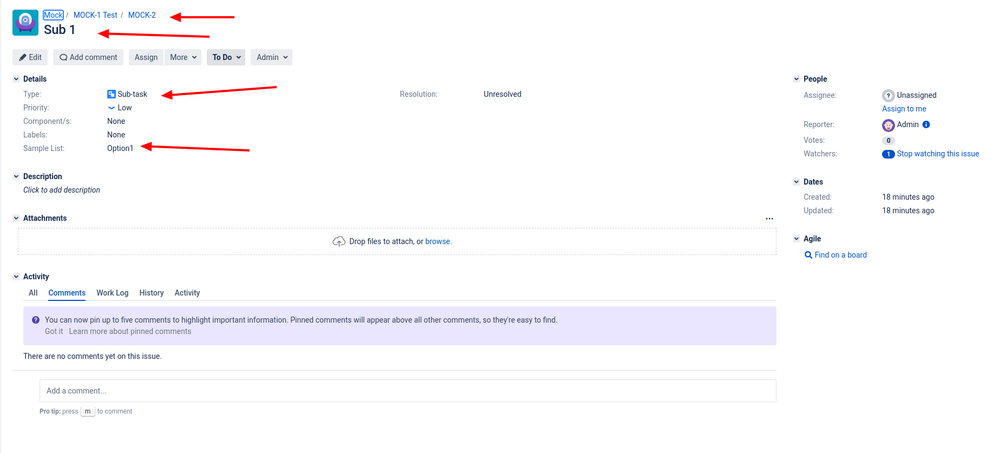The height and width of the screenshot is (453, 999).
Task: Click to add description placeholder
Action: pyautogui.click(x=62, y=190)
